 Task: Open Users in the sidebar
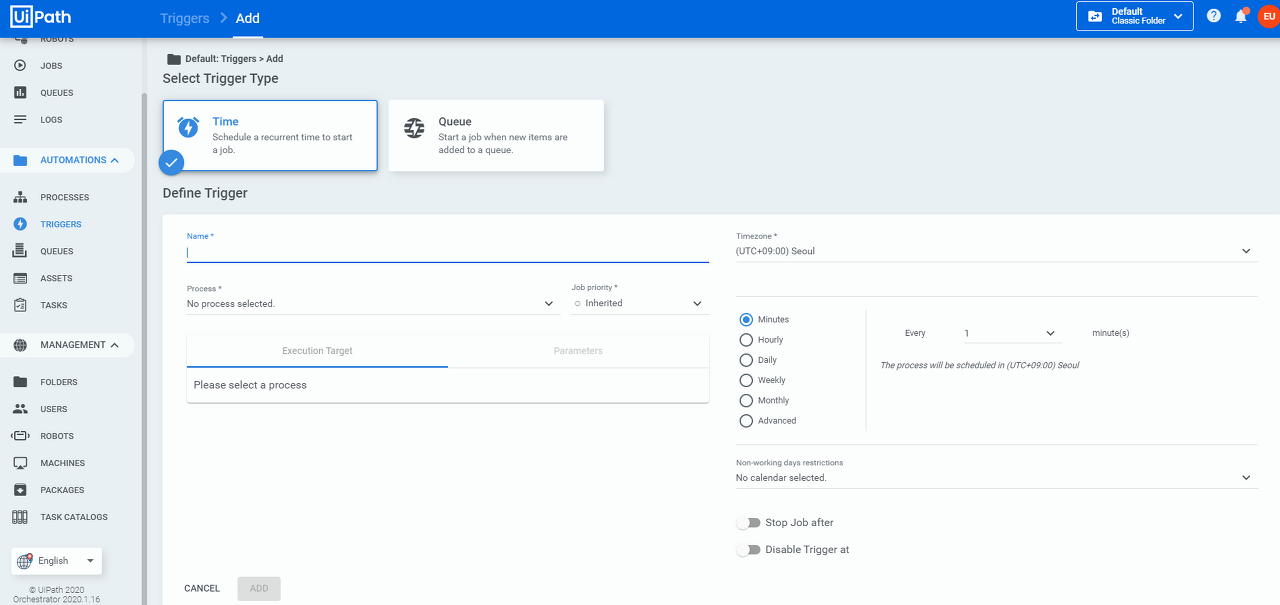point(54,409)
